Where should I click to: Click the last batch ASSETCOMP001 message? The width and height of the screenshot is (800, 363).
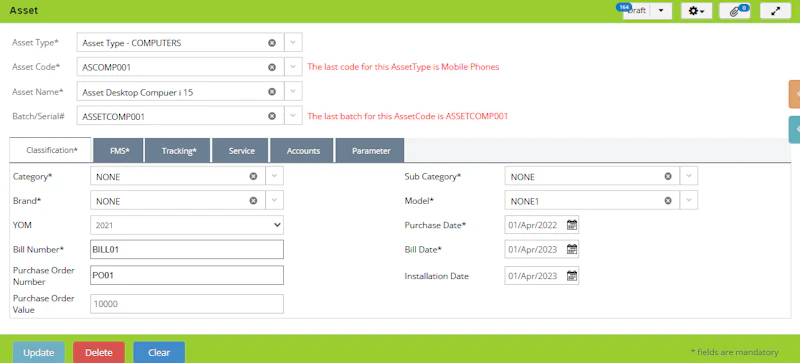coord(408,116)
